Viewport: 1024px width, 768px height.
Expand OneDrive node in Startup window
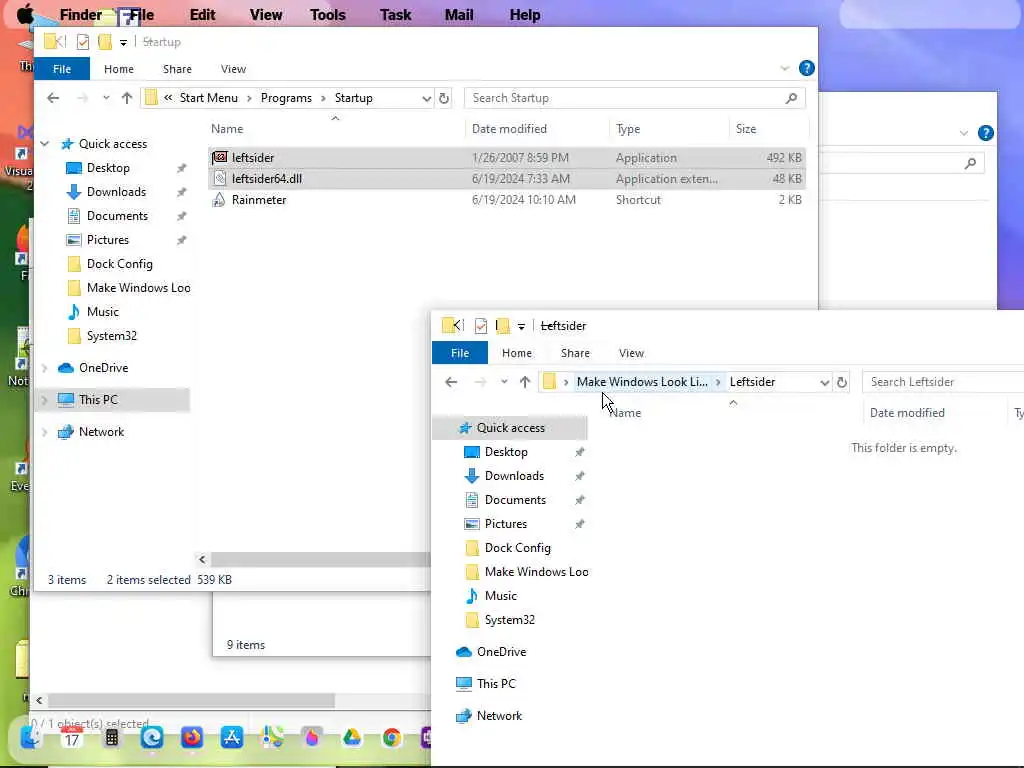(44, 368)
